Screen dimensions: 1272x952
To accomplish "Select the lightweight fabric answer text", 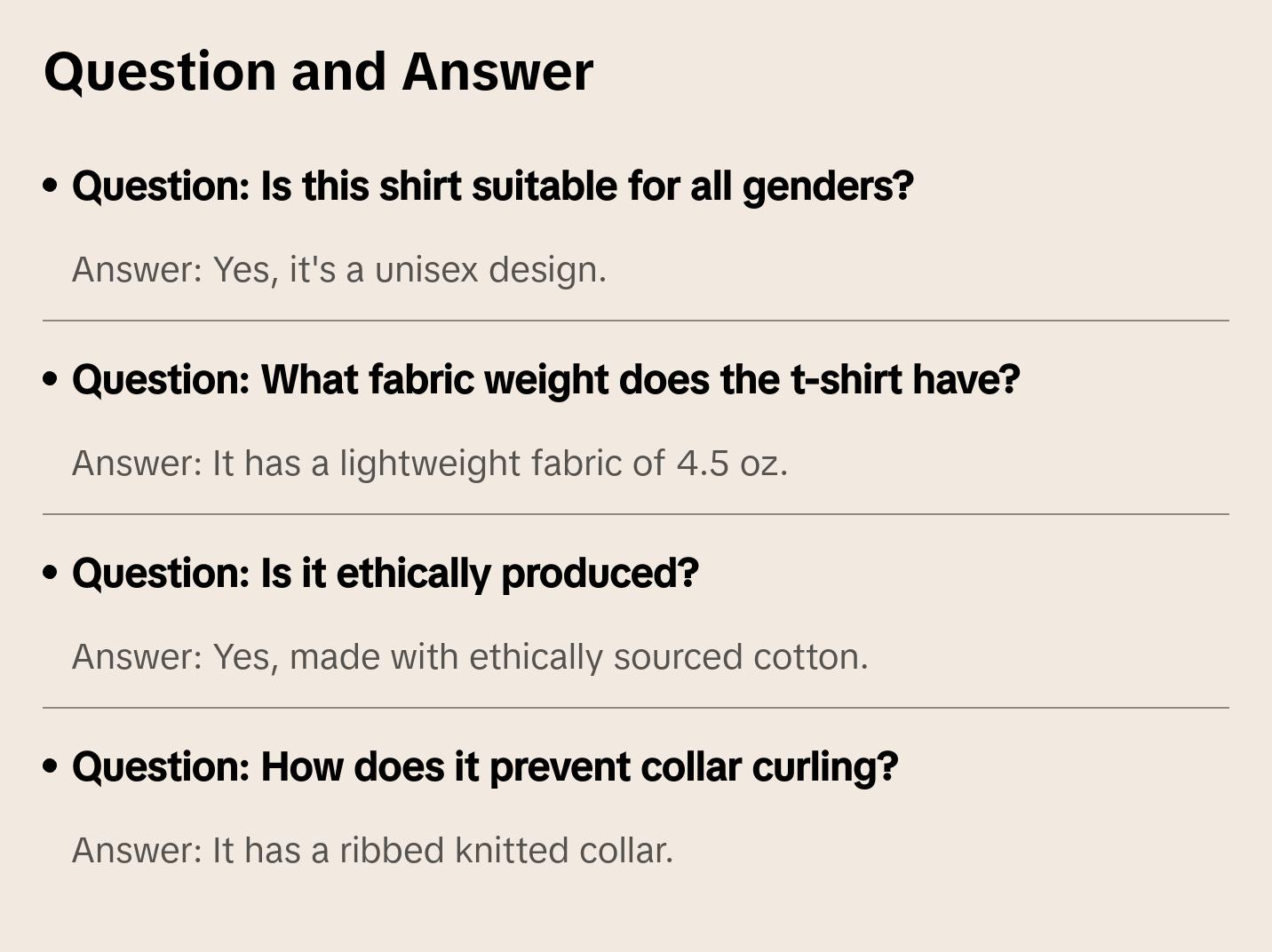I will tap(429, 464).
